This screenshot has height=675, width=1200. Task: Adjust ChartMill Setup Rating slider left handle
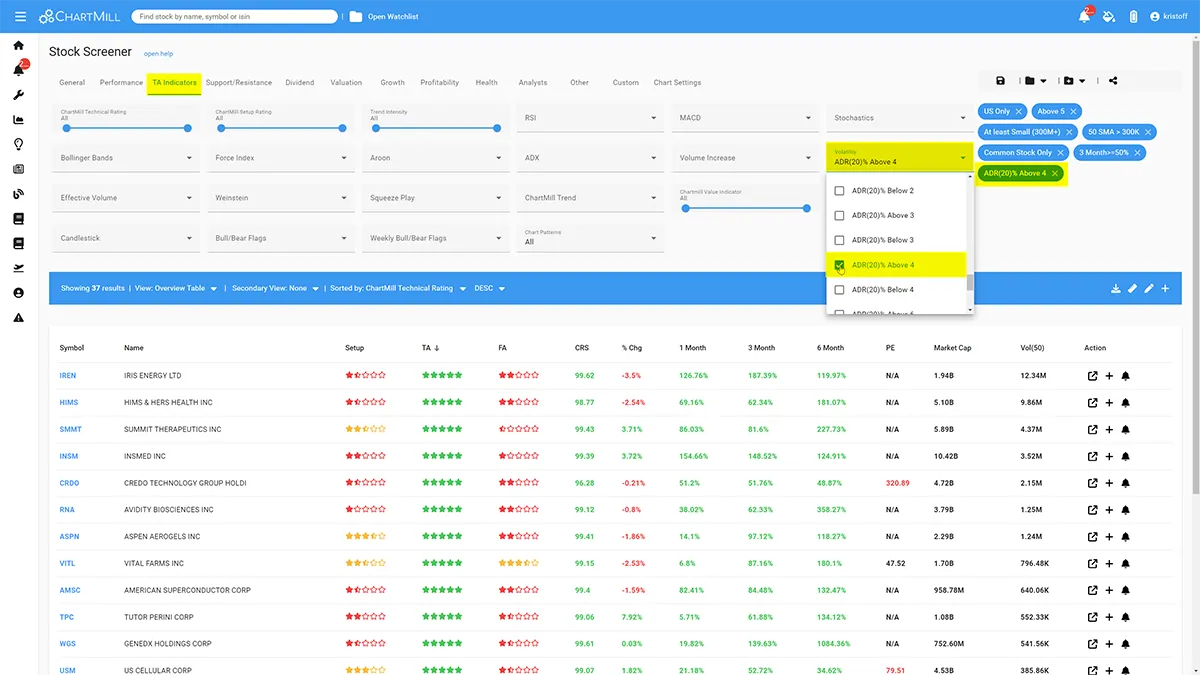(220, 128)
